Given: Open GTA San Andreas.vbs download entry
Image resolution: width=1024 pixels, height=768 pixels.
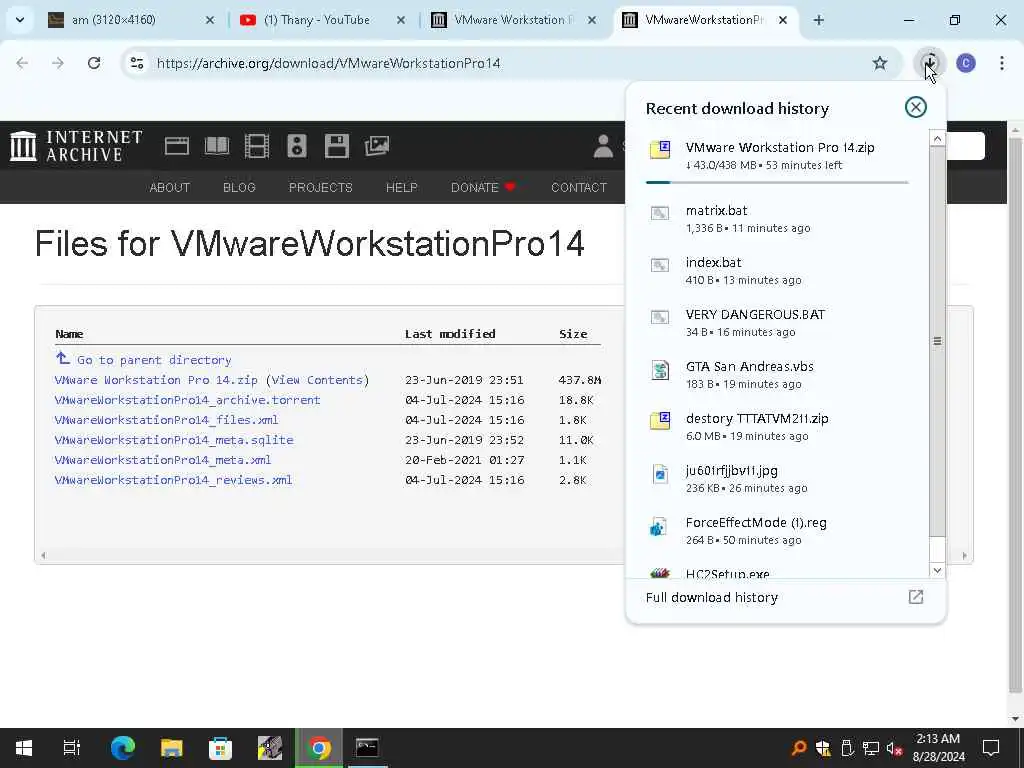Looking at the screenshot, I should click(x=777, y=375).
